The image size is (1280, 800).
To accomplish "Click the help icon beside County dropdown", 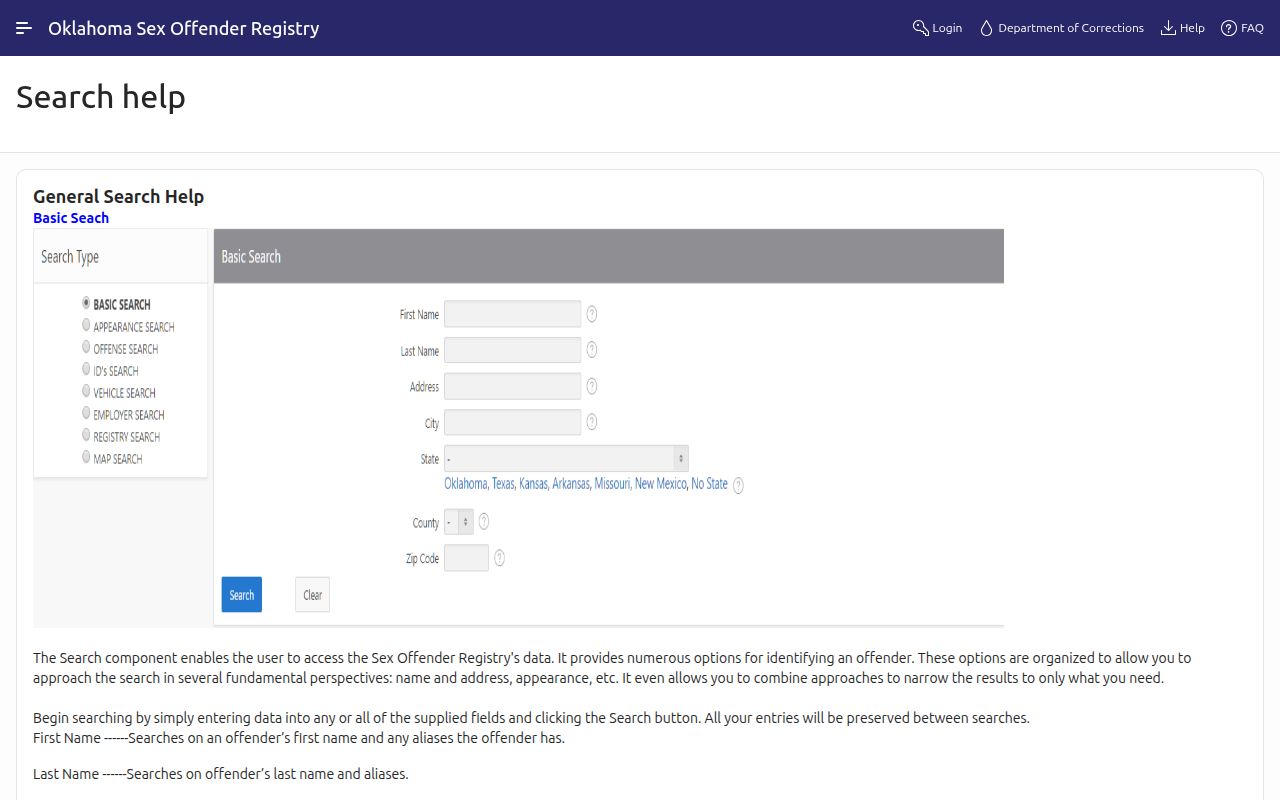I will pos(484,521).
